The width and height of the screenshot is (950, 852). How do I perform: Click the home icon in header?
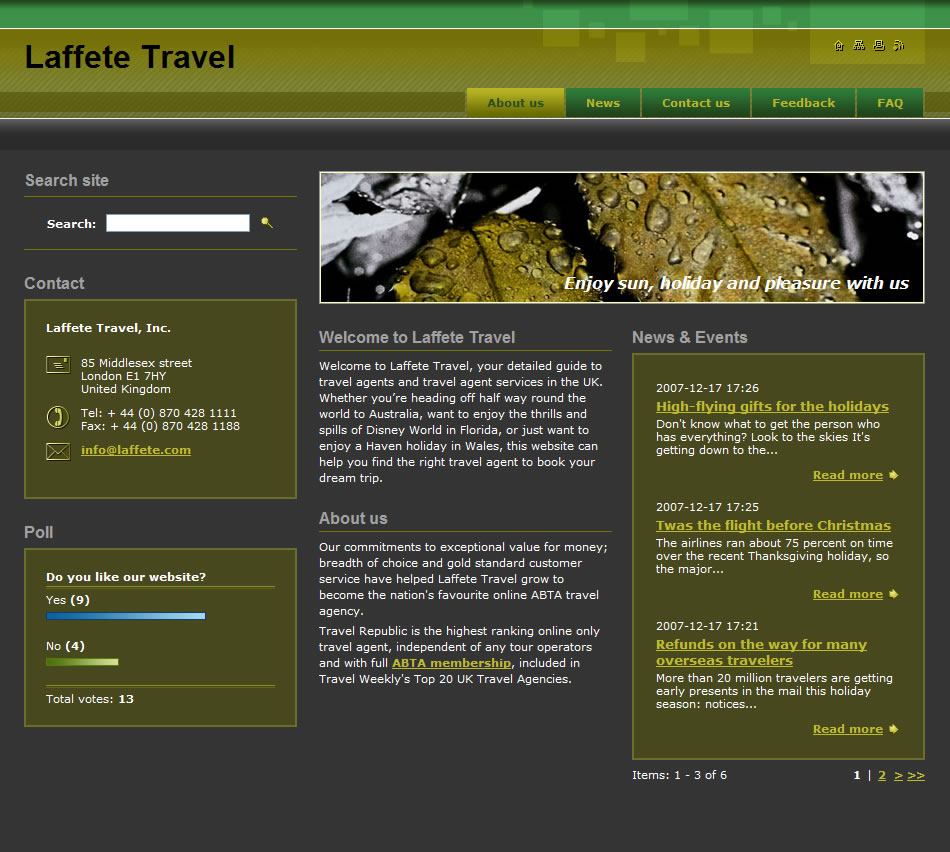839,45
